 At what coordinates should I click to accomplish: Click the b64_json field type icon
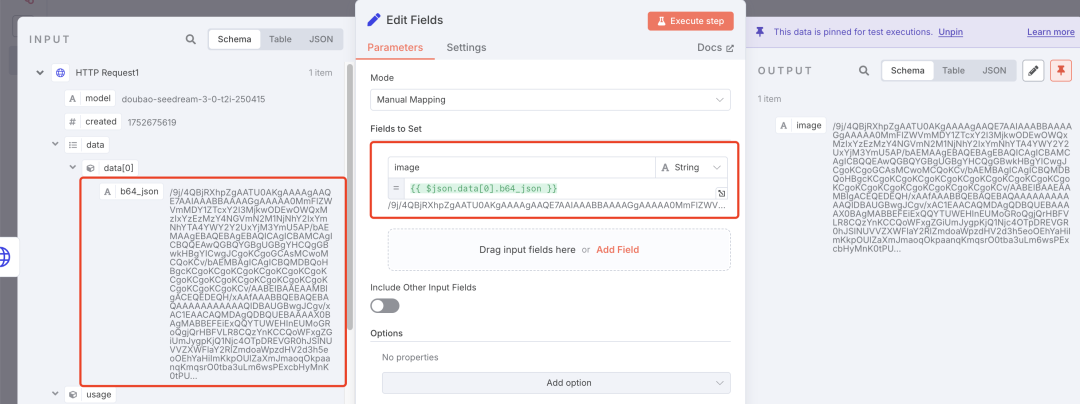tap(106, 191)
